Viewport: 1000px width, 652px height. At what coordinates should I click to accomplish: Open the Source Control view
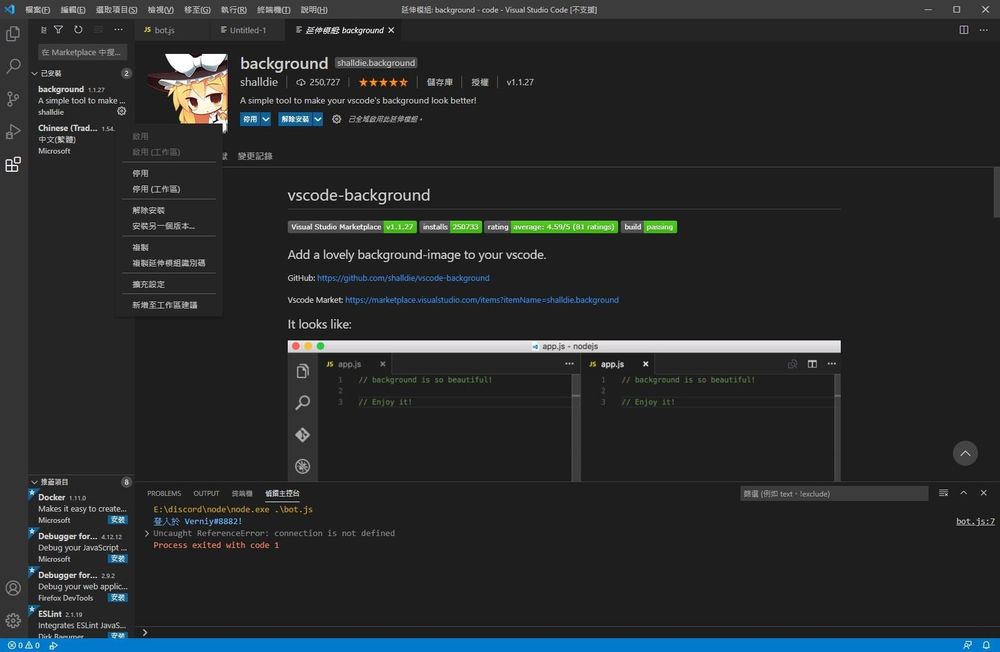pyautogui.click(x=13, y=97)
